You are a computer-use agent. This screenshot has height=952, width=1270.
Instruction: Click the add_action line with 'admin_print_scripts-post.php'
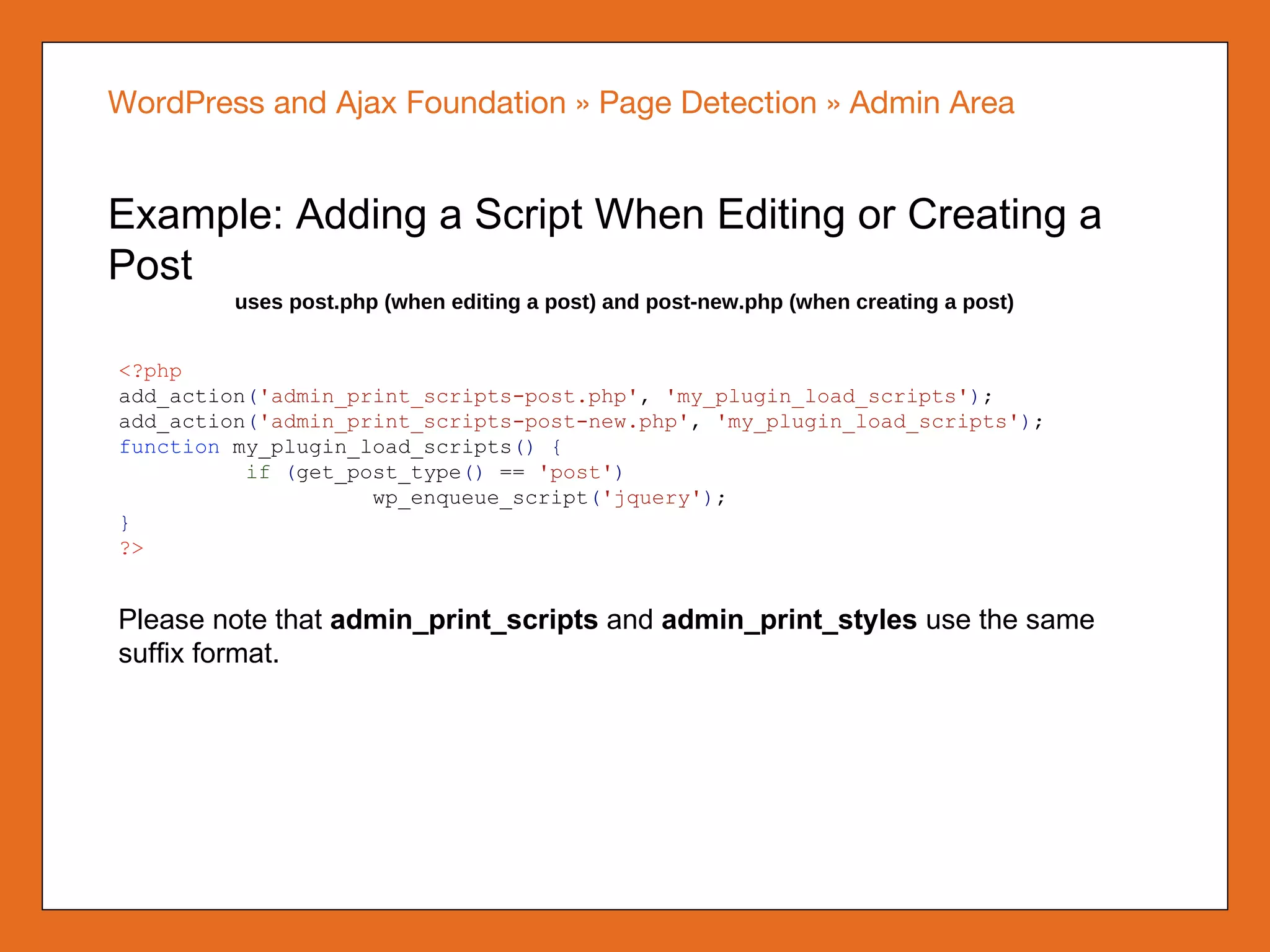click(x=556, y=397)
